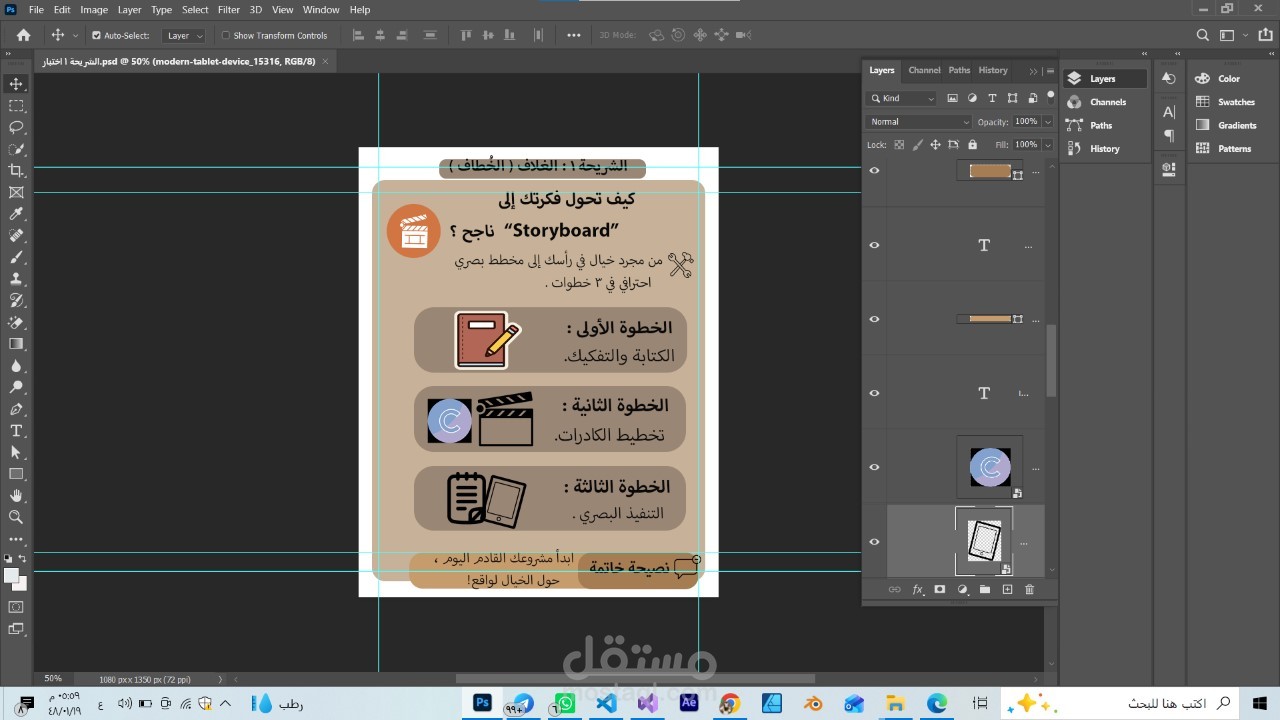1280x720 pixels.
Task: Select the Hand tool
Action: coord(16,496)
